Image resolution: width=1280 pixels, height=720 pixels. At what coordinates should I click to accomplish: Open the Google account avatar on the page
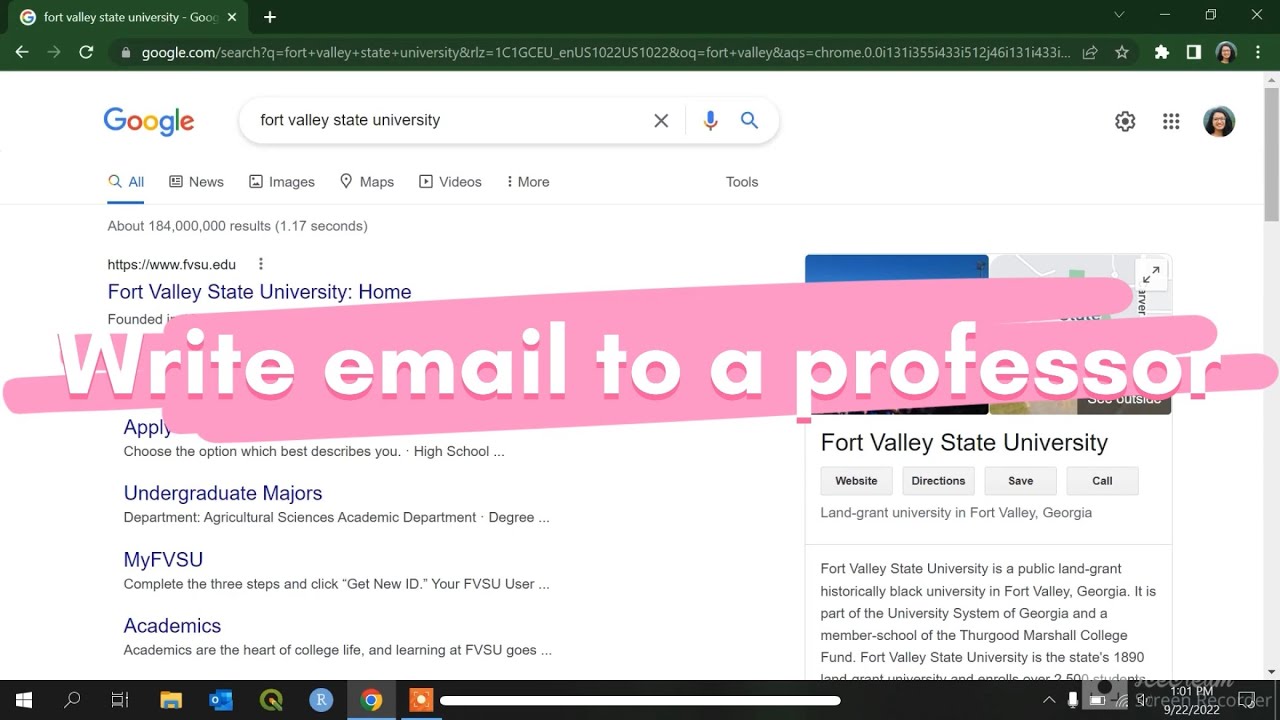(1219, 121)
